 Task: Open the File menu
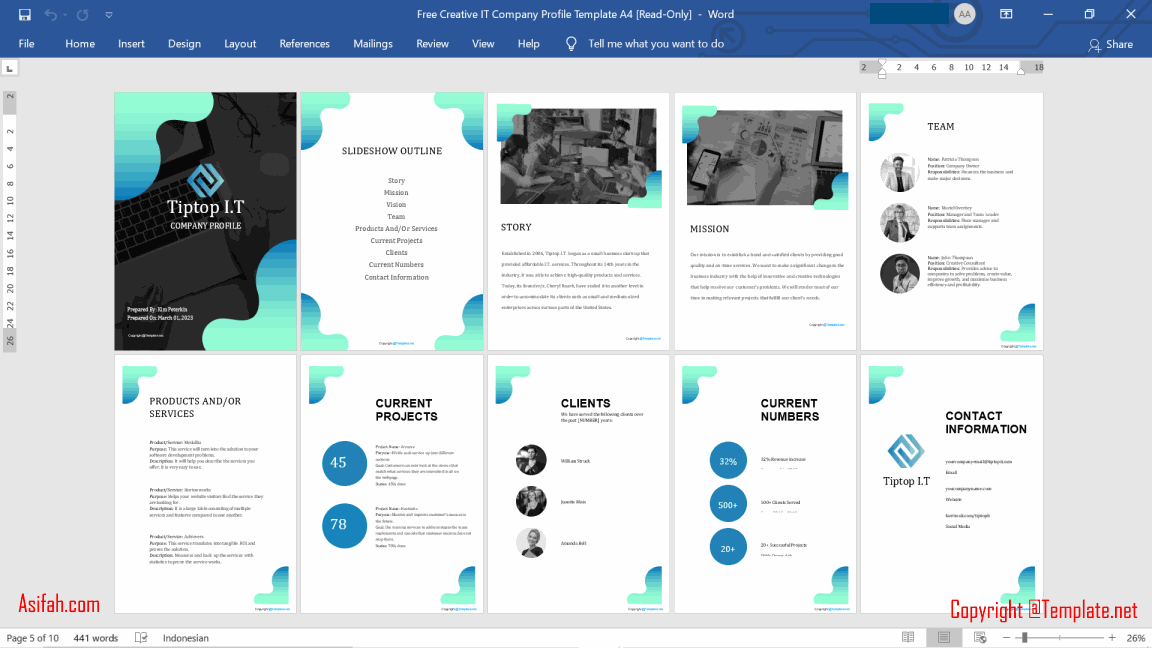pos(26,44)
